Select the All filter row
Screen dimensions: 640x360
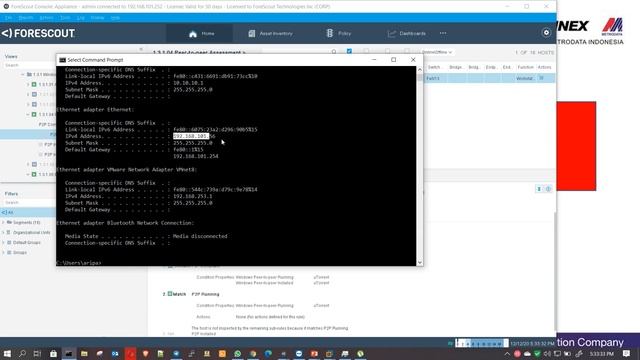point(28,212)
